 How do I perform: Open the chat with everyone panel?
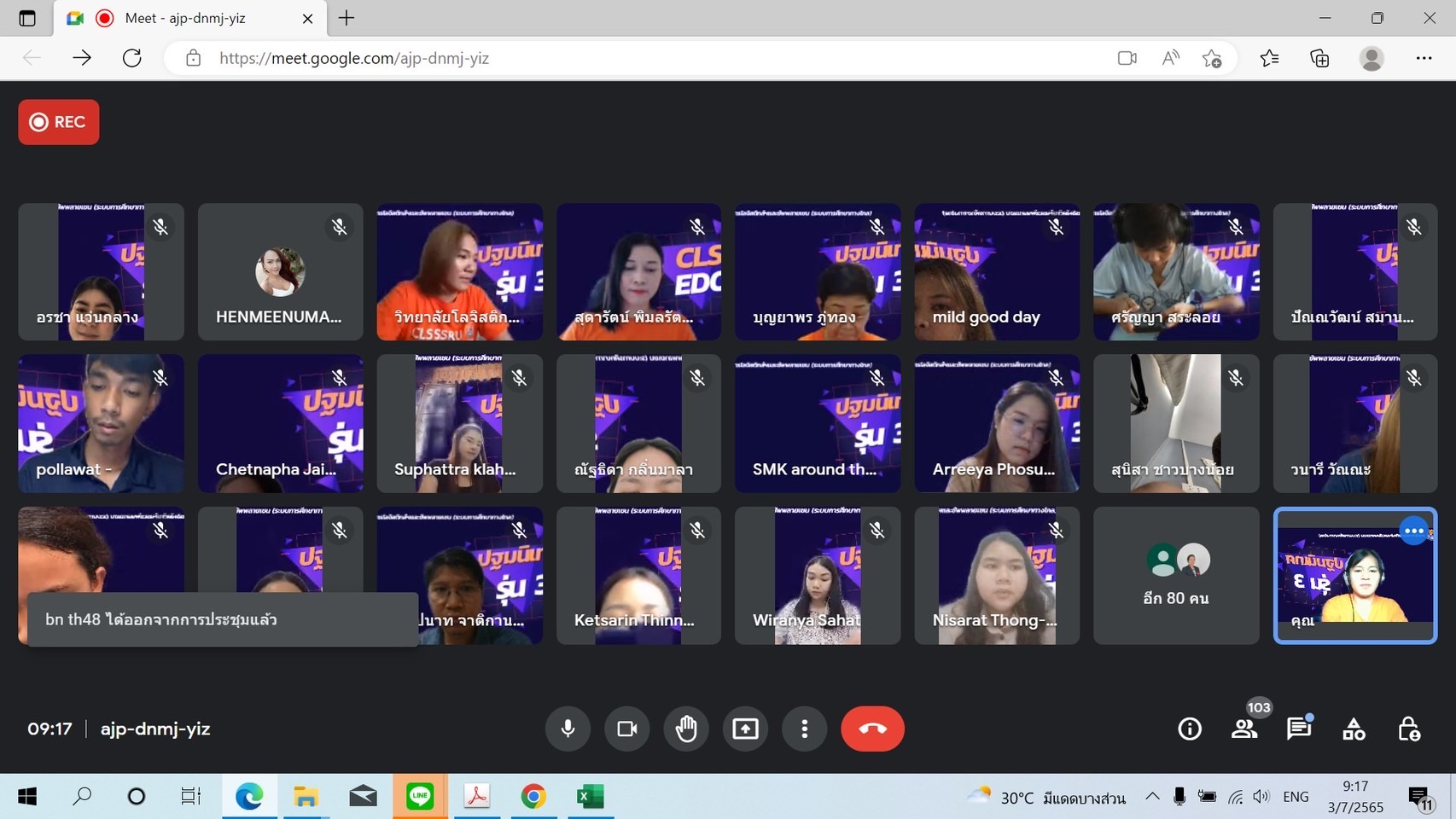(x=1299, y=729)
